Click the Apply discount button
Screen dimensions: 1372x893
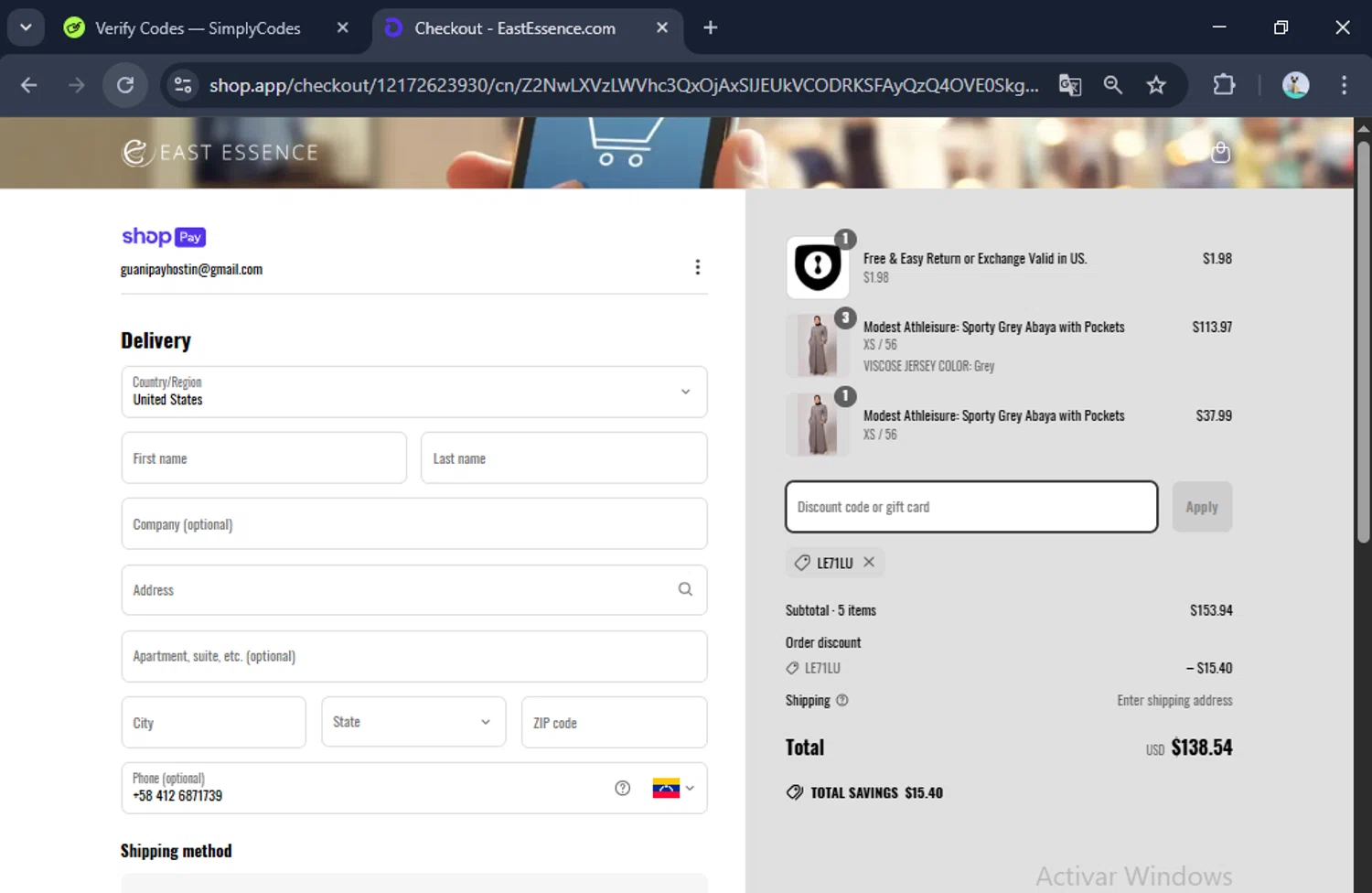click(x=1202, y=507)
